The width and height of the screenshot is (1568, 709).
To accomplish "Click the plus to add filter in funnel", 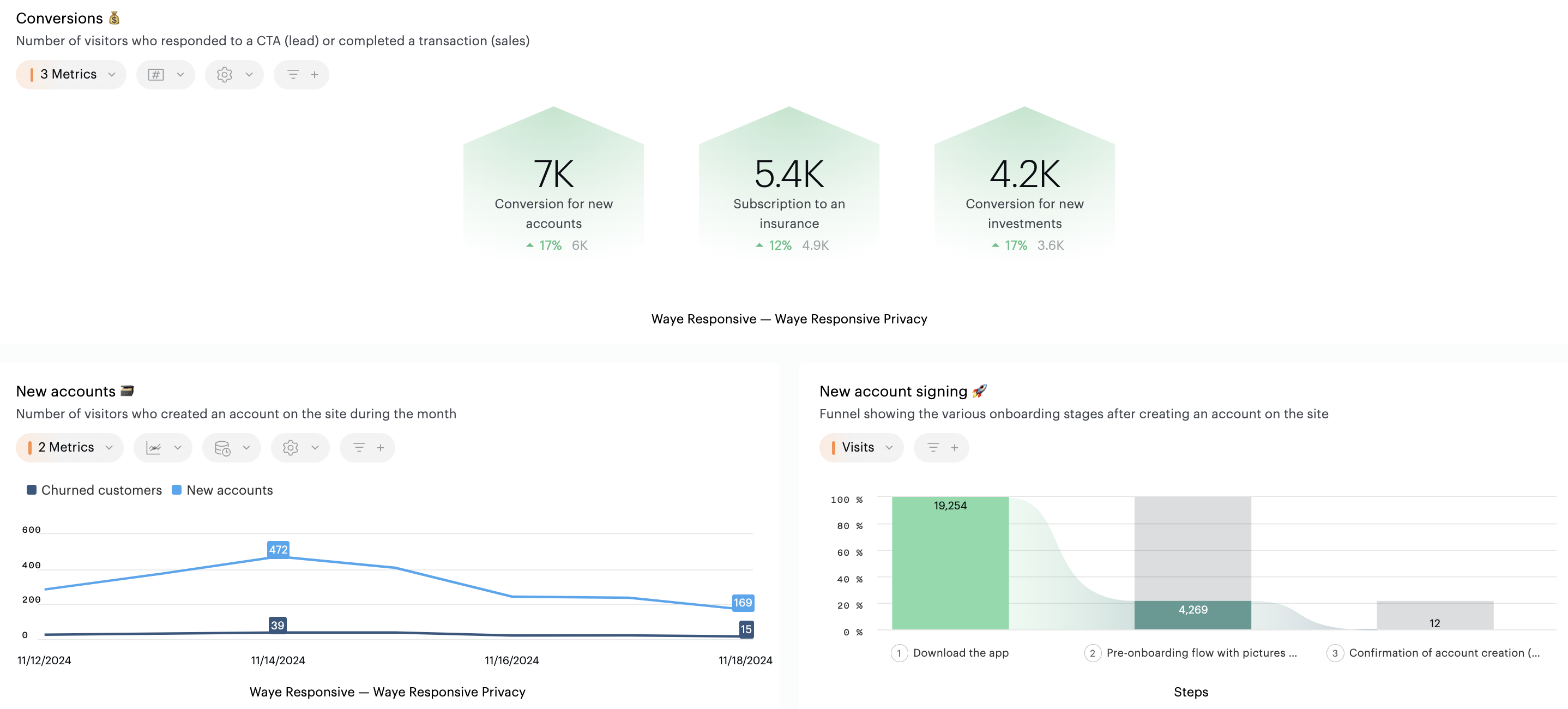I will click(x=955, y=448).
